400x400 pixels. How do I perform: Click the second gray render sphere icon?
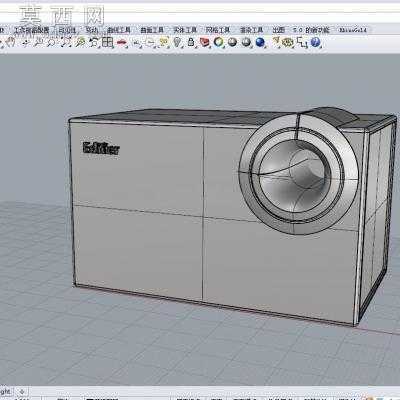(246, 42)
